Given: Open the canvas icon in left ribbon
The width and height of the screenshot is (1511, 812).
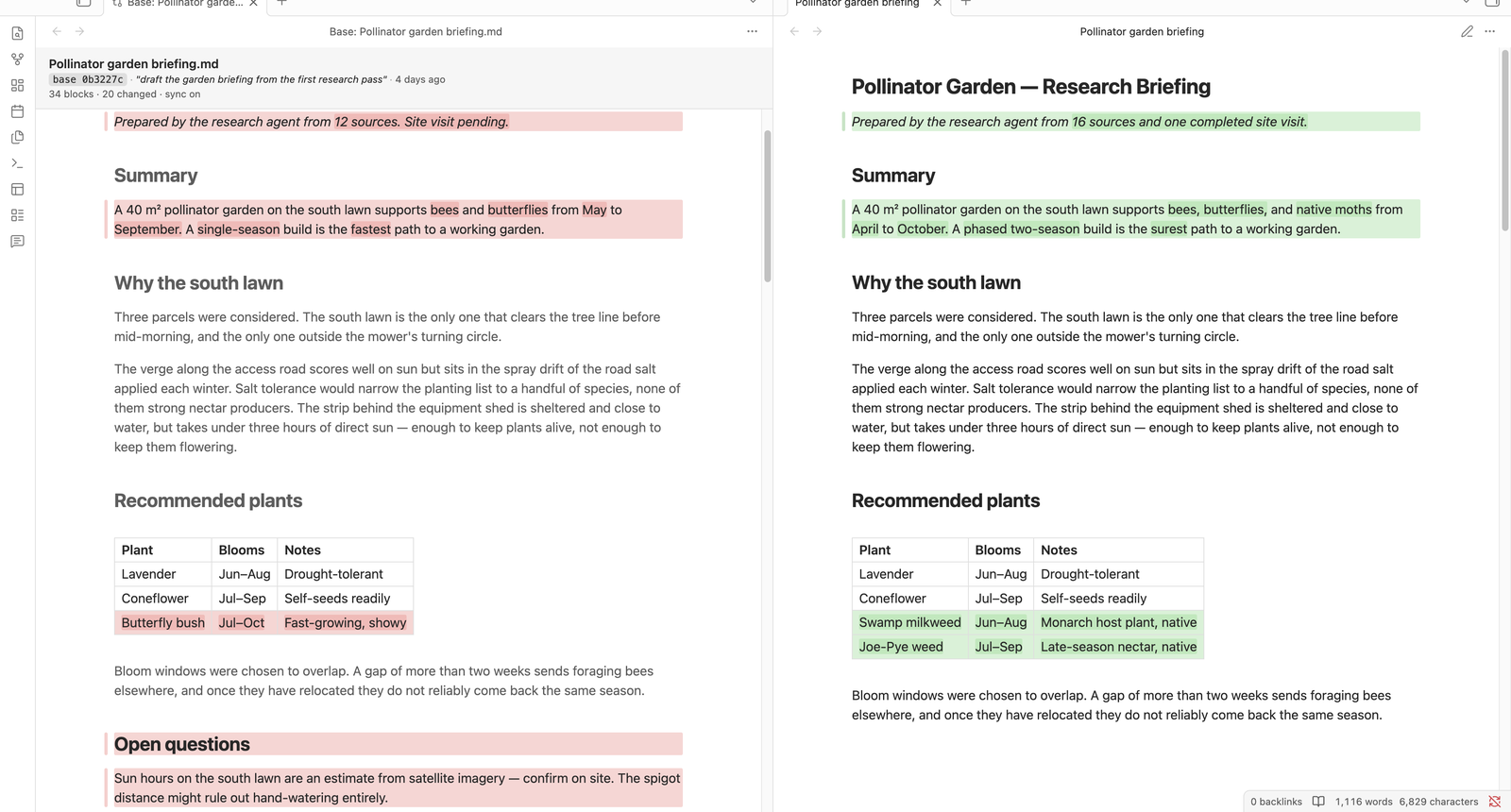Looking at the screenshot, I should pos(17,85).
